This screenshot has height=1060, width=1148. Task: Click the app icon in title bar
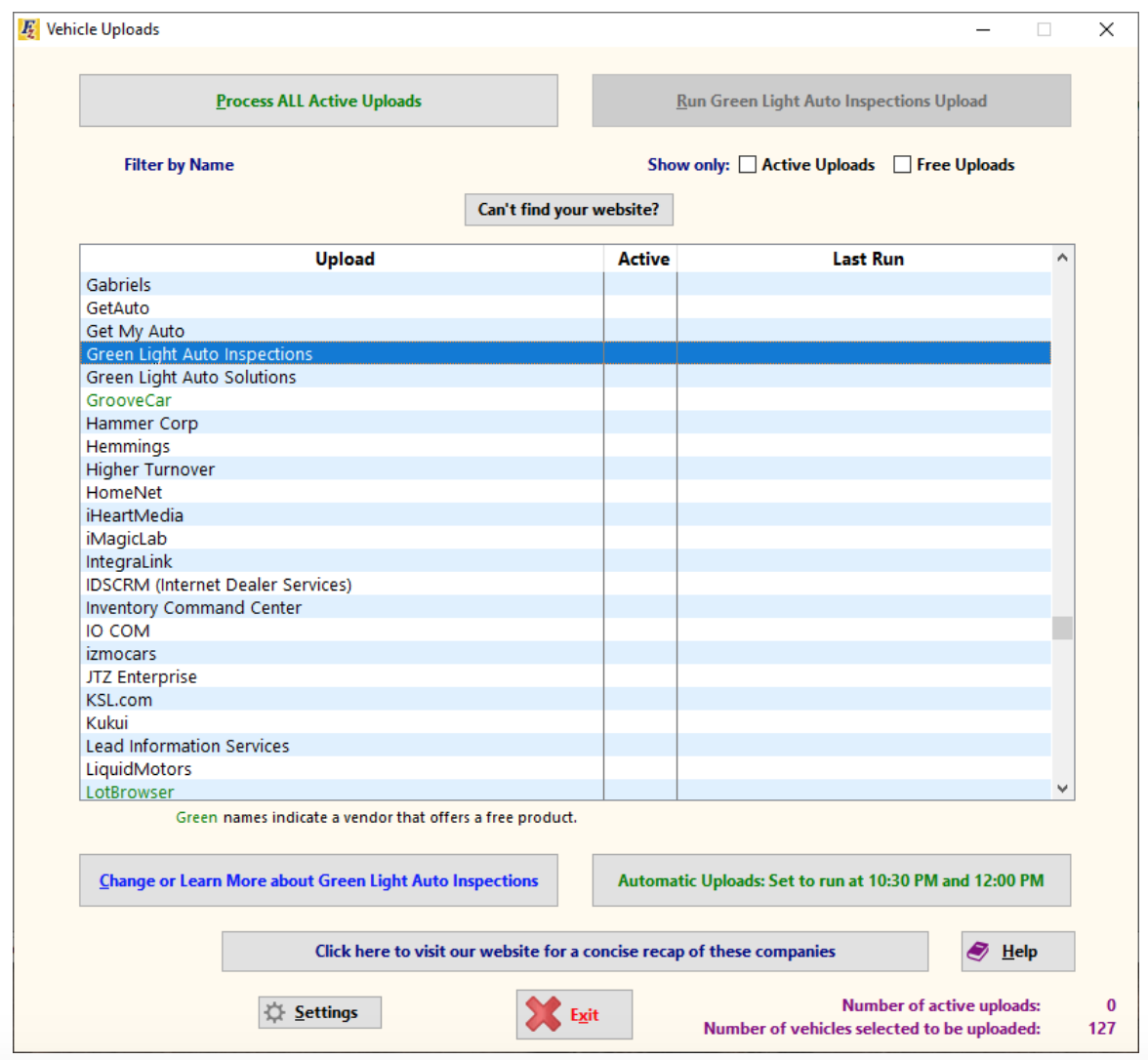28,29
